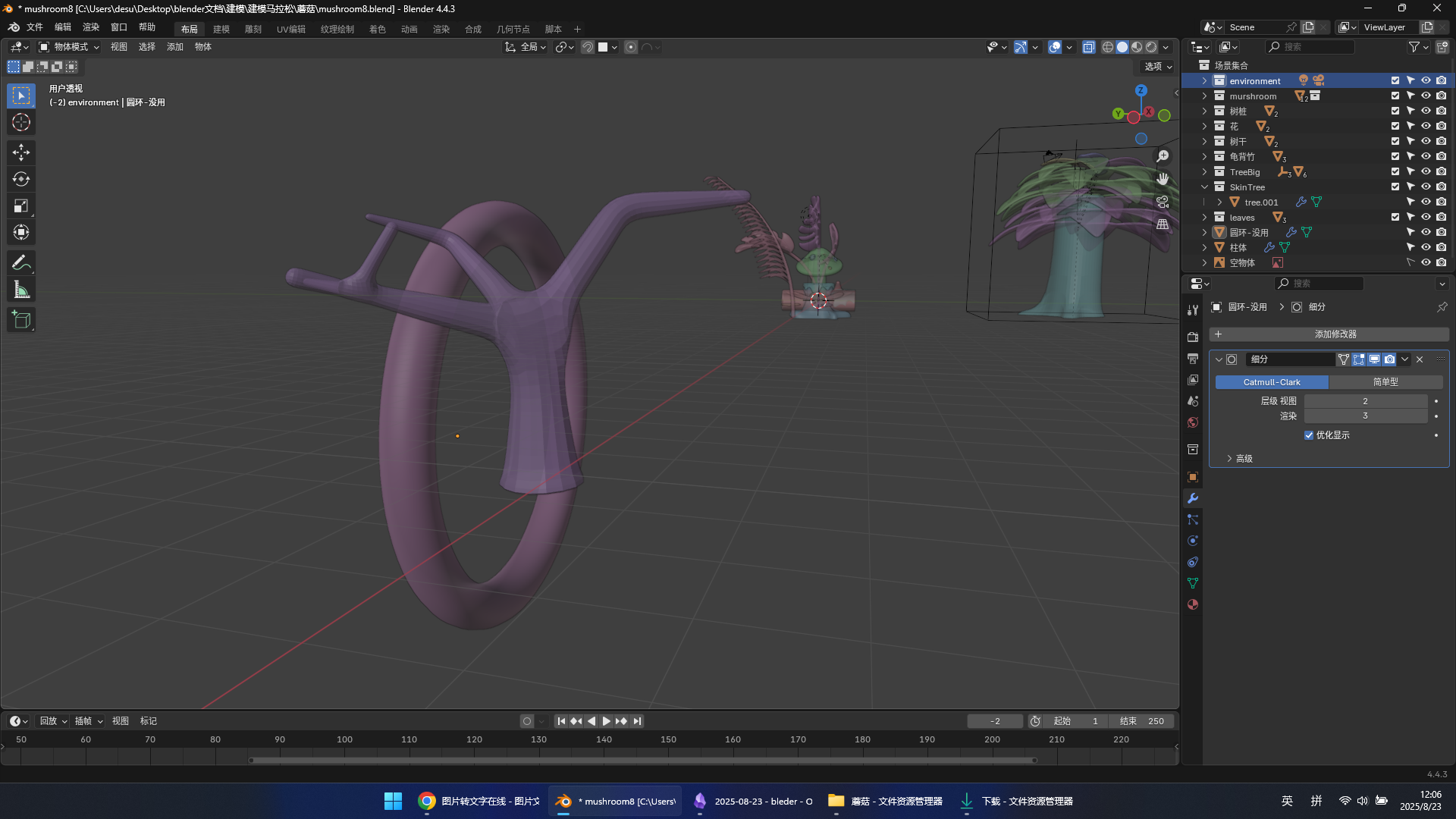Viewport: 1456px width, 819px height.
Task: Select the Scale tool
Action: pyautogui.click(x=21, y=206)
